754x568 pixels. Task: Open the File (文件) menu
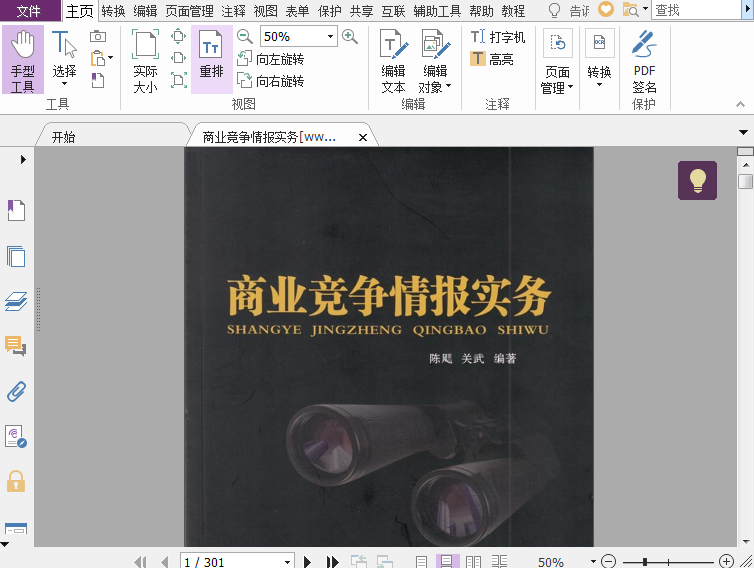29,11
